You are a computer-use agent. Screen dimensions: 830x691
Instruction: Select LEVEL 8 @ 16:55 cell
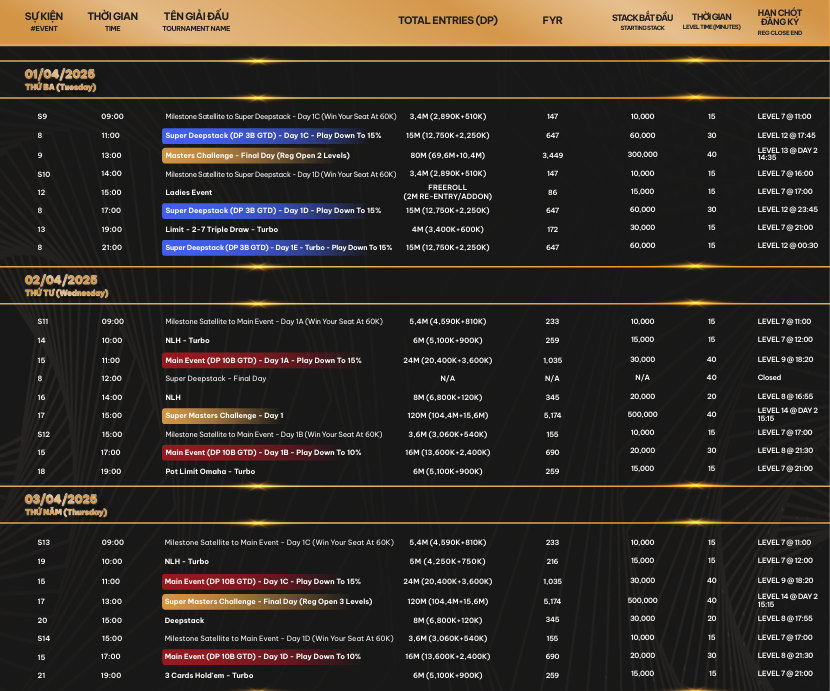[x=785, y=397]
